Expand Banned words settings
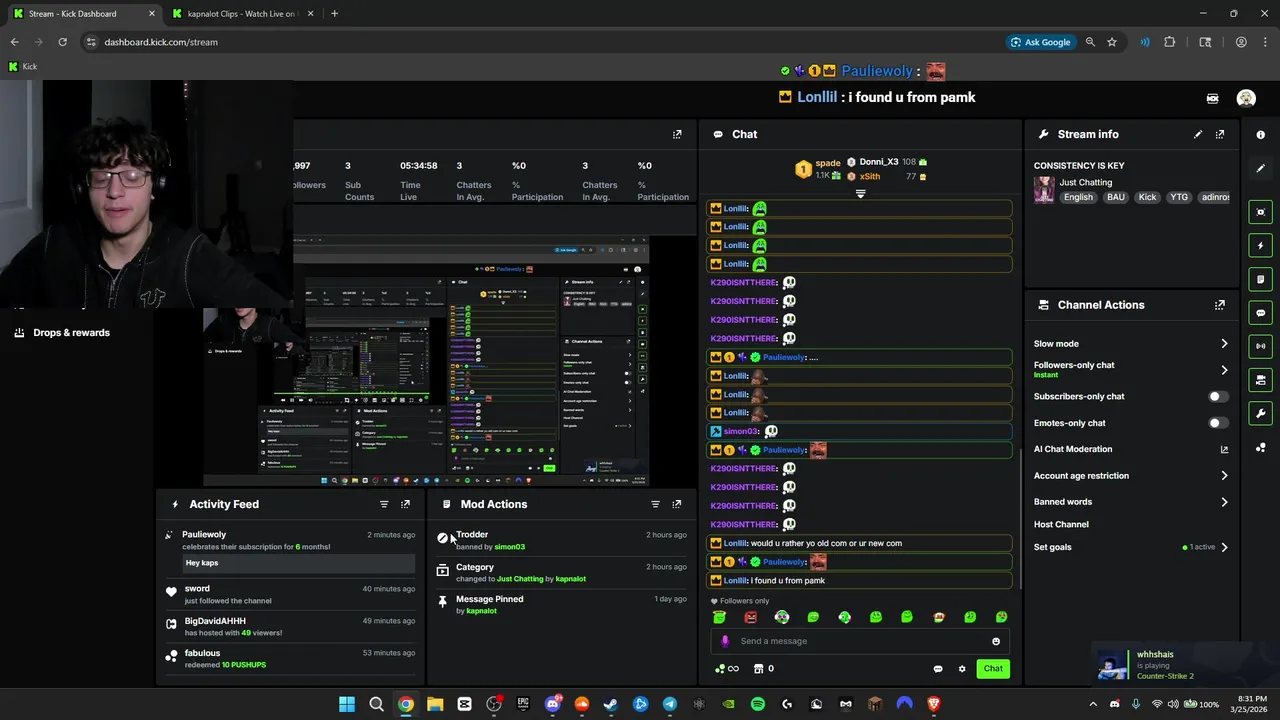Viewport: 1280px width, 720px height. click(1224, 502)
